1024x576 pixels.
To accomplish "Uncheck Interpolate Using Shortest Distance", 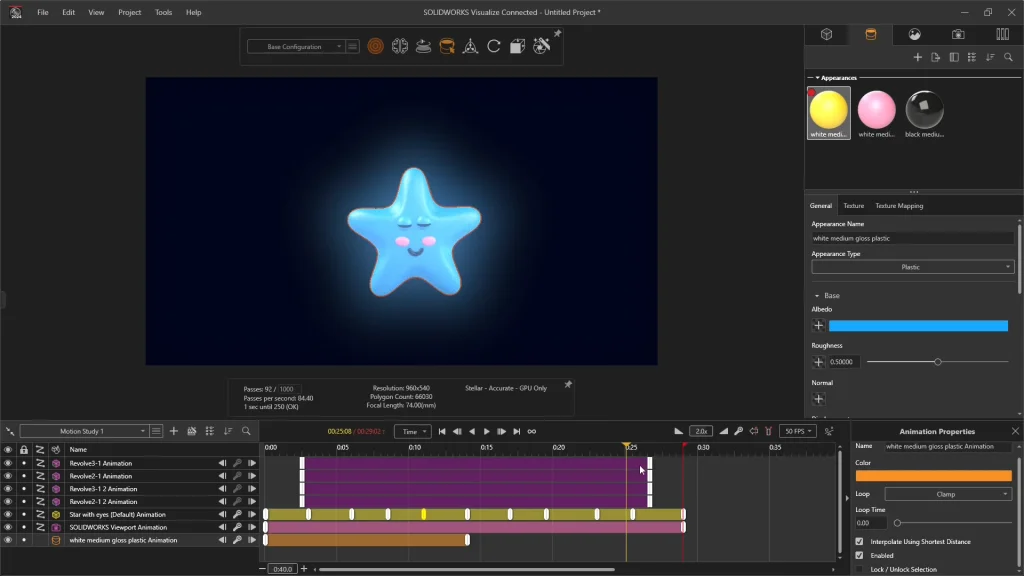I will (x=859, y=542).
